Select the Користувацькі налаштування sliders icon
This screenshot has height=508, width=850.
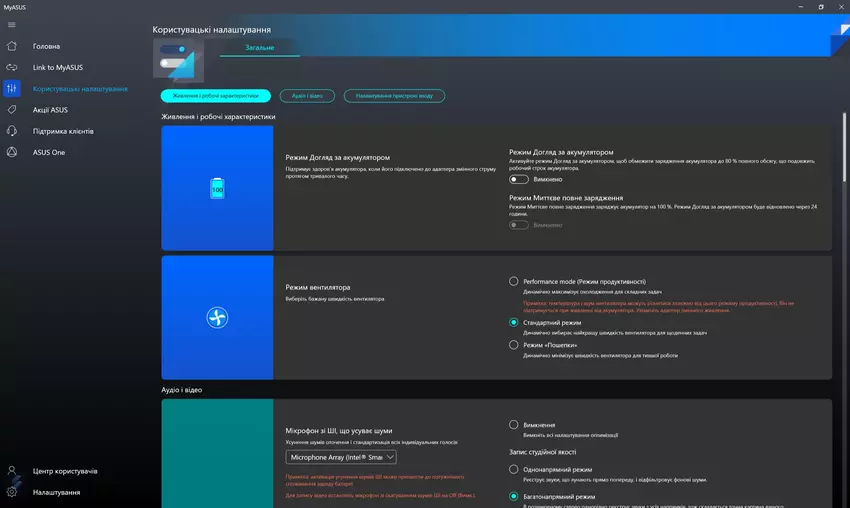[12, 88]
